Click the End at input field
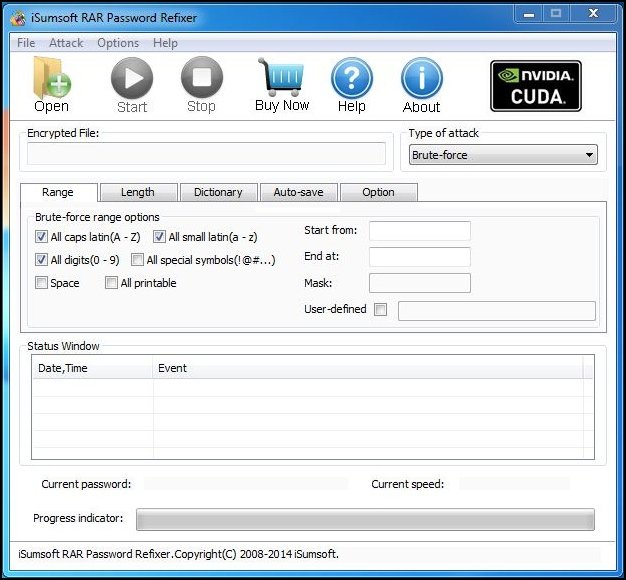 click(x=420, y=257)
